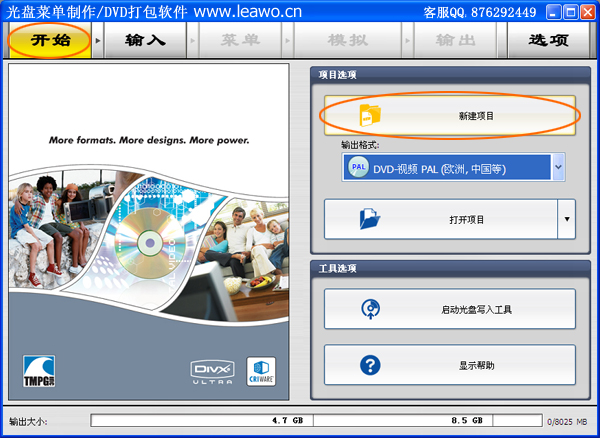Screen dimensions: 600x438
Task: Select the DVD-视频 PAL format box
Action: click(453, 167)
